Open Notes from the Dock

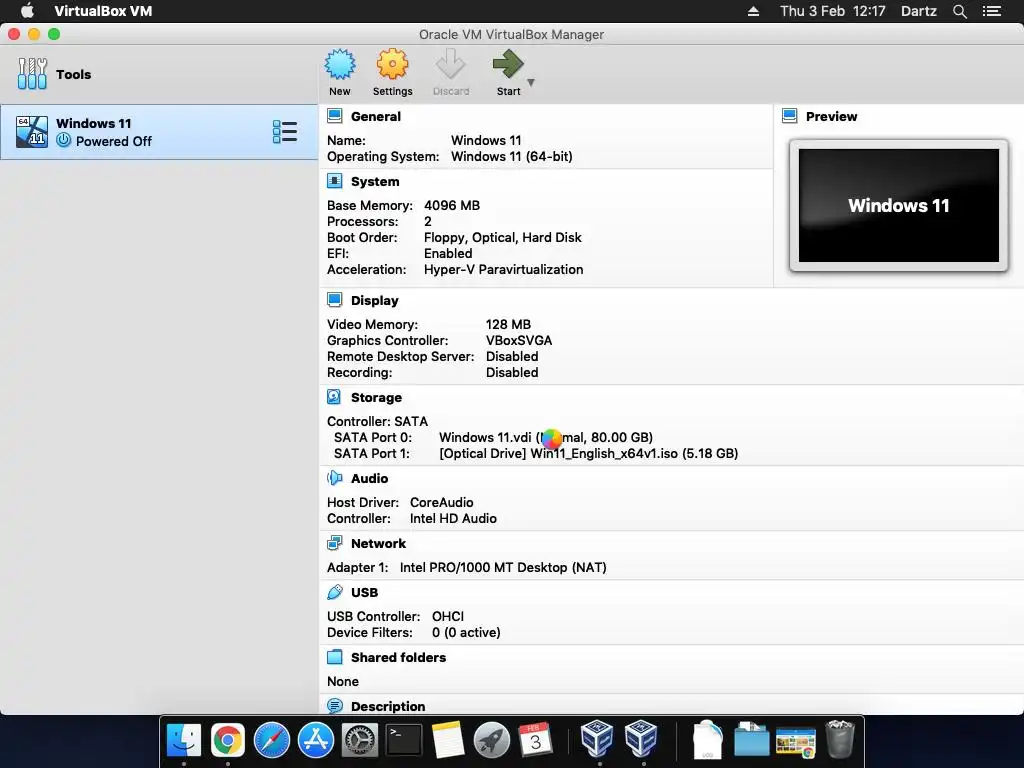[448, 740]
